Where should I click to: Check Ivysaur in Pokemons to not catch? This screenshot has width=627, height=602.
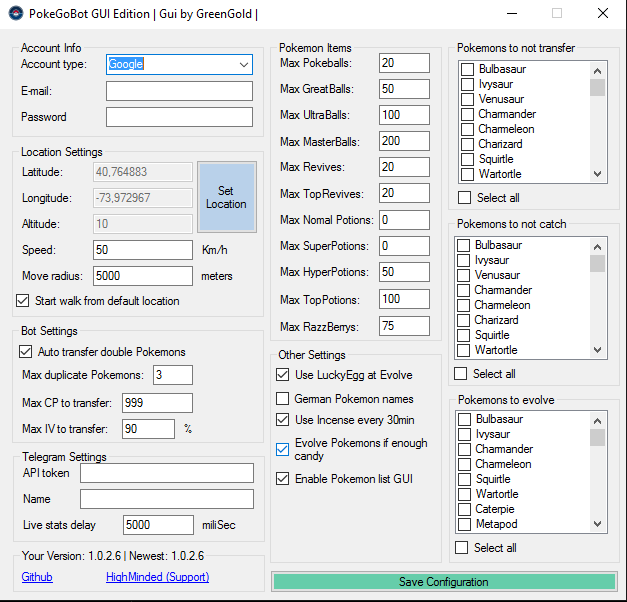point(463,260)
